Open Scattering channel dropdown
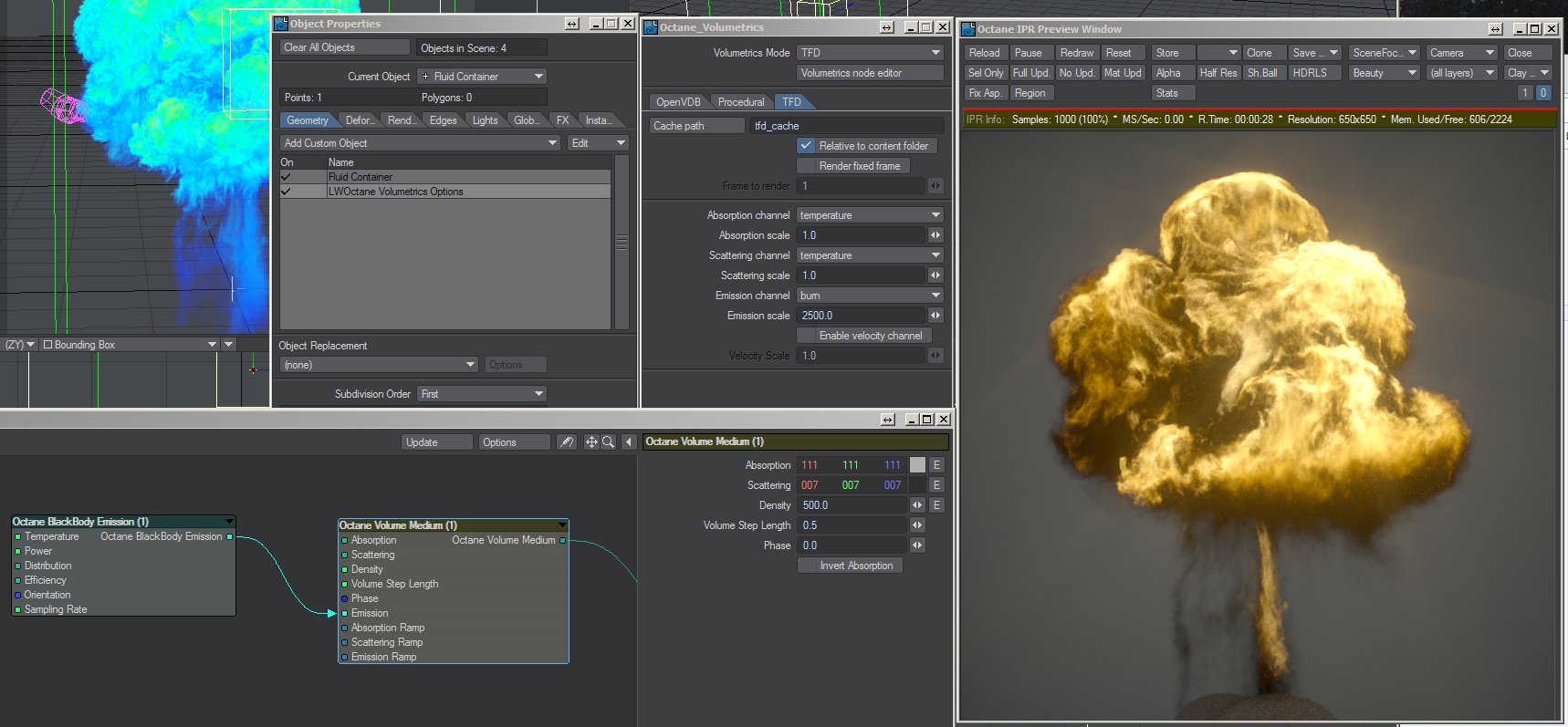Image resolution: width=1568 pixels, height=727 pixels. [x=870, y=255]
